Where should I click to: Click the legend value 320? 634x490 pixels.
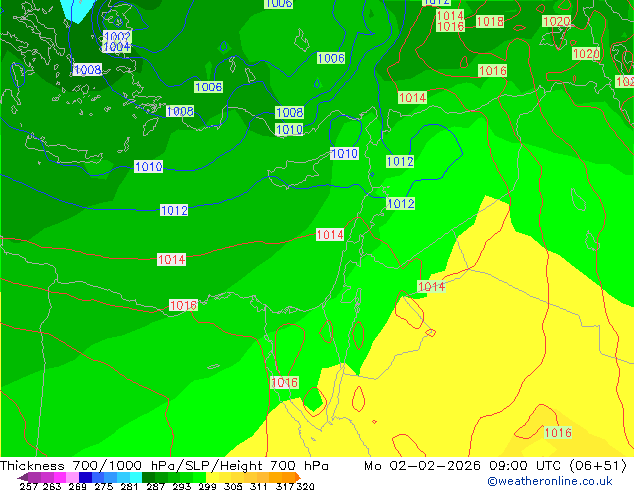click(305, 486)
